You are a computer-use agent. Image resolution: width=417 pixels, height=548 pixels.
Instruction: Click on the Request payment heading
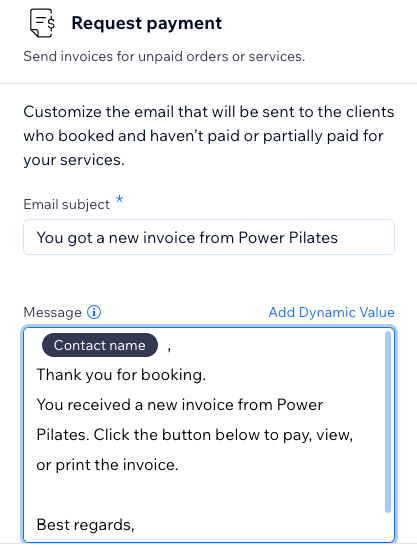pos(146,23)
